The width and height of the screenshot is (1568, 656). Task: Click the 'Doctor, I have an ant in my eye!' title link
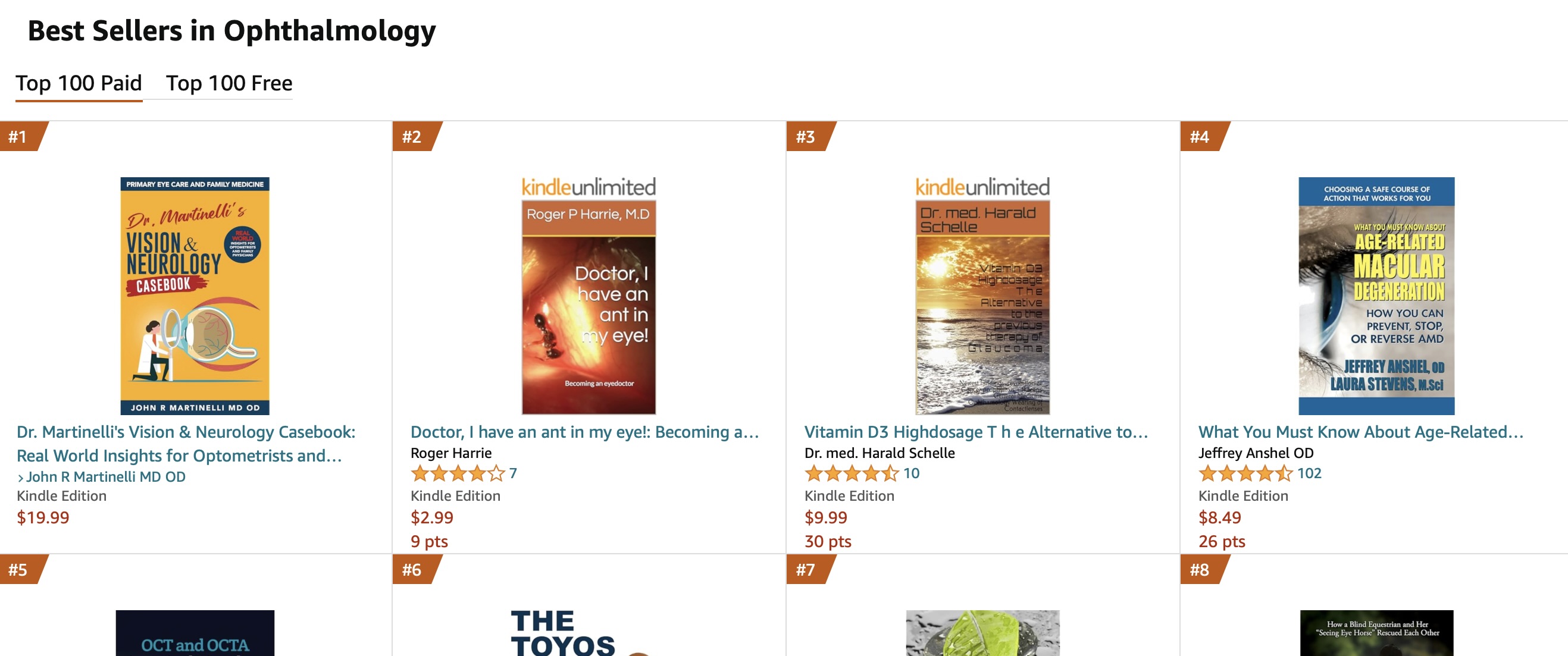click(x=584, y=432)
